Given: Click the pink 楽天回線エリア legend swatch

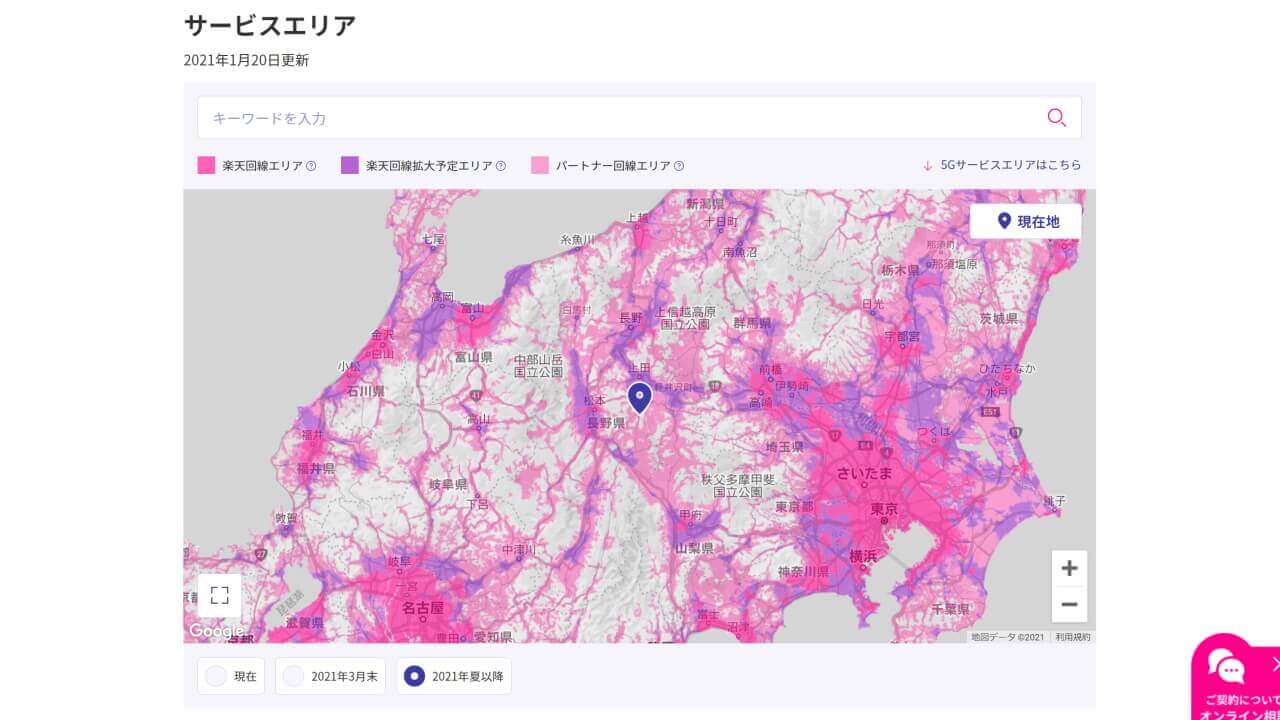Looking at the screenshot, I should point(209,164).
